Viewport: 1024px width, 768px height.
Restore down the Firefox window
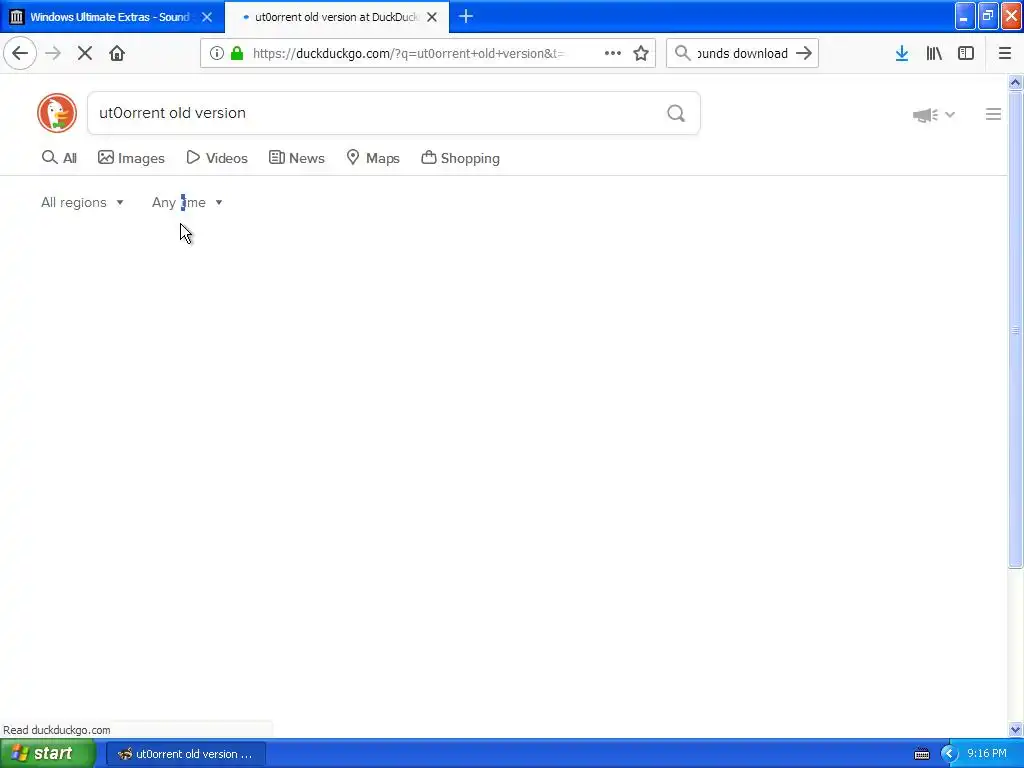click(x=988, y=16)
